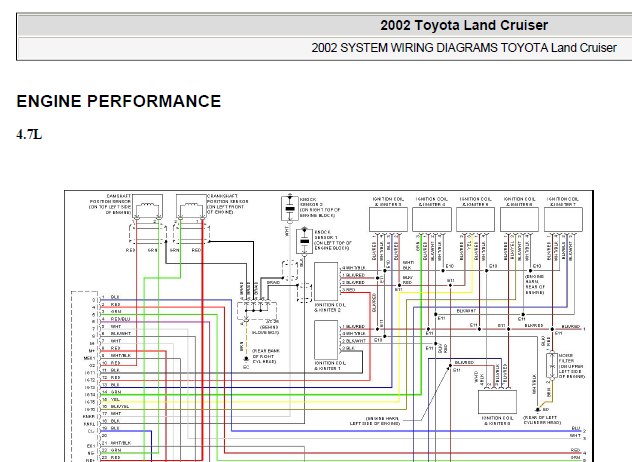Click the "(Rear bank of right cyl head)" ground note
This screenshot has height=462, width=632.
pyautogui.click(x=266, y=356)
